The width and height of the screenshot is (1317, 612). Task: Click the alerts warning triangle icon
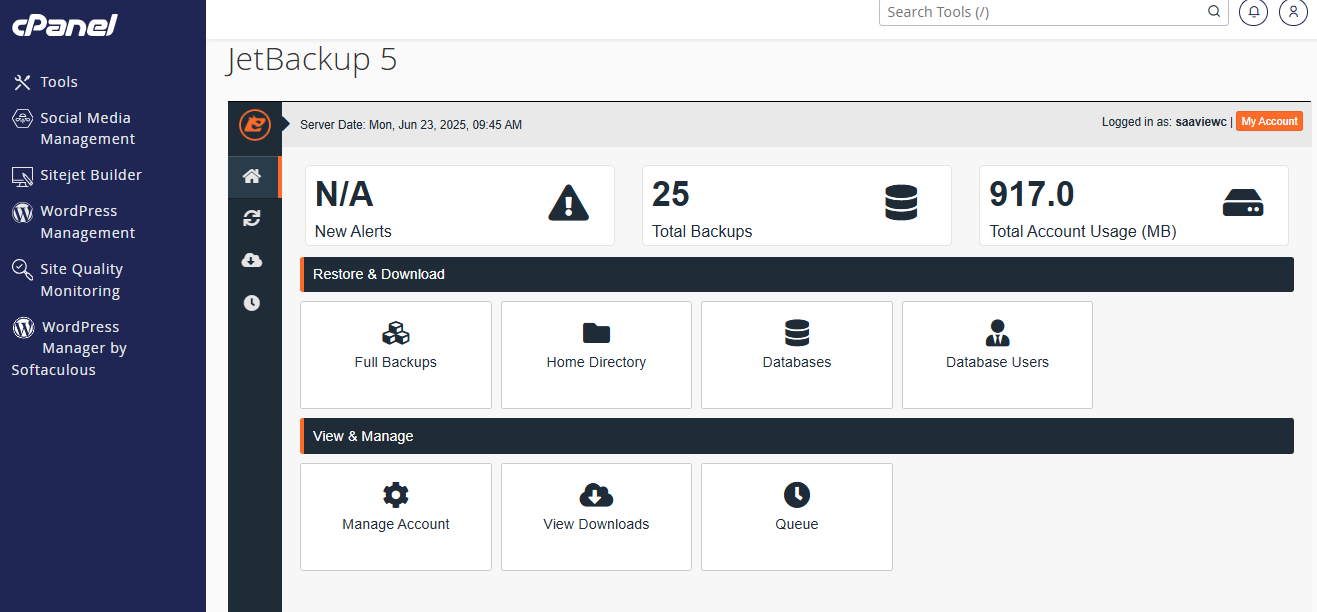coord(568,203)
